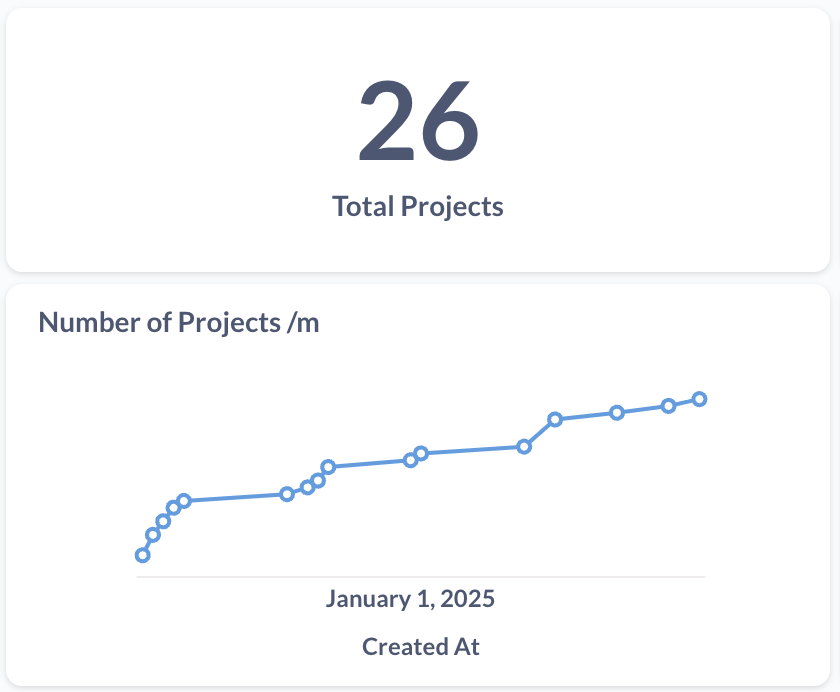The width and height of the screenshot is (840, 692).
Task: Click the fourth-to-last data point on the line
Action: tap(555, 419)
